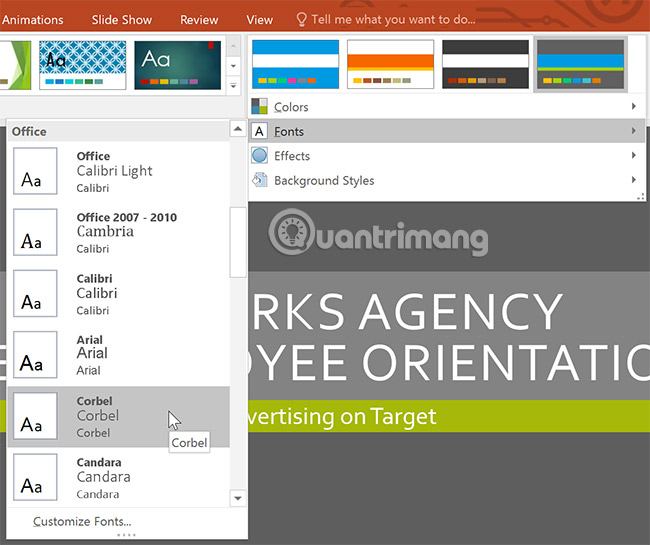
Task: Select the Office Calibri Light font set
Action: point(119,171)
